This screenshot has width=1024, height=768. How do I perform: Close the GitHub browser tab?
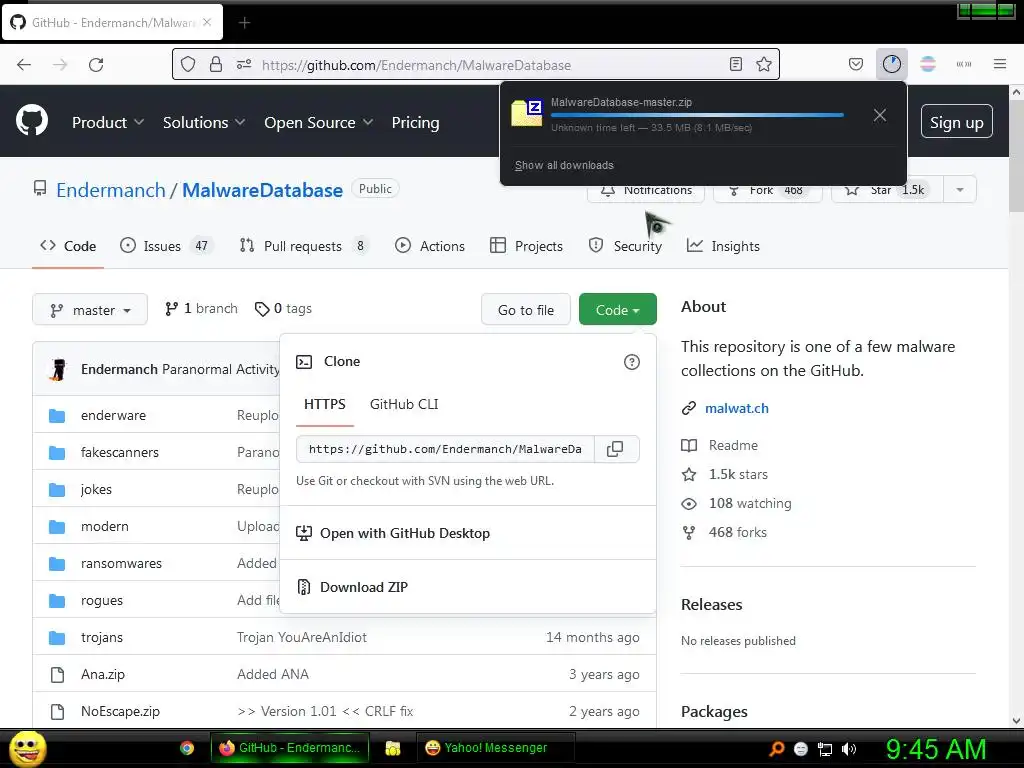coord(207,22)
